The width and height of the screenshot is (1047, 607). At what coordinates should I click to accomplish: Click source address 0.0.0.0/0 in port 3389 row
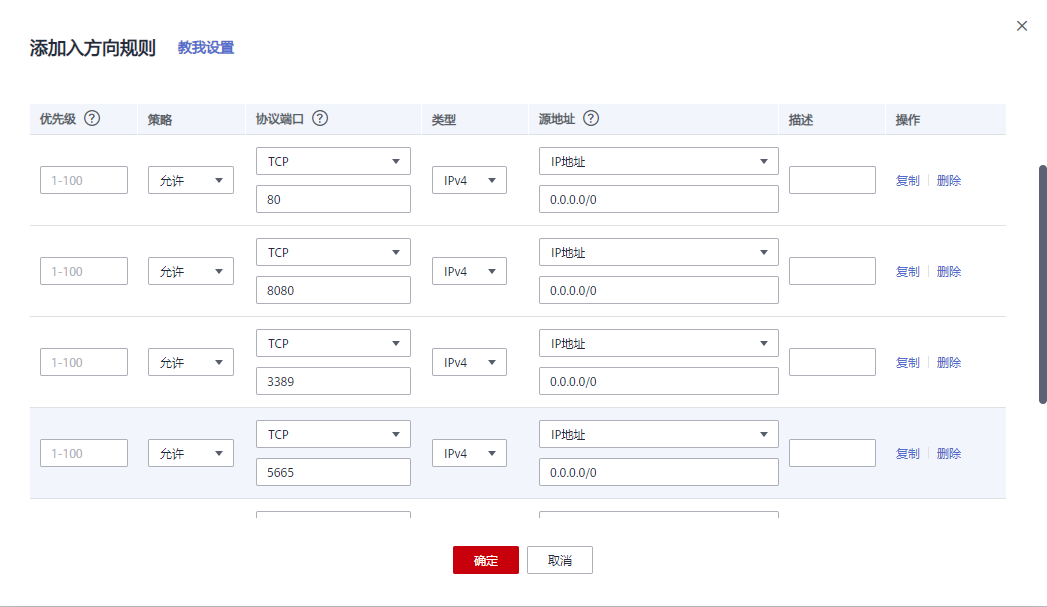coord(658,381)
